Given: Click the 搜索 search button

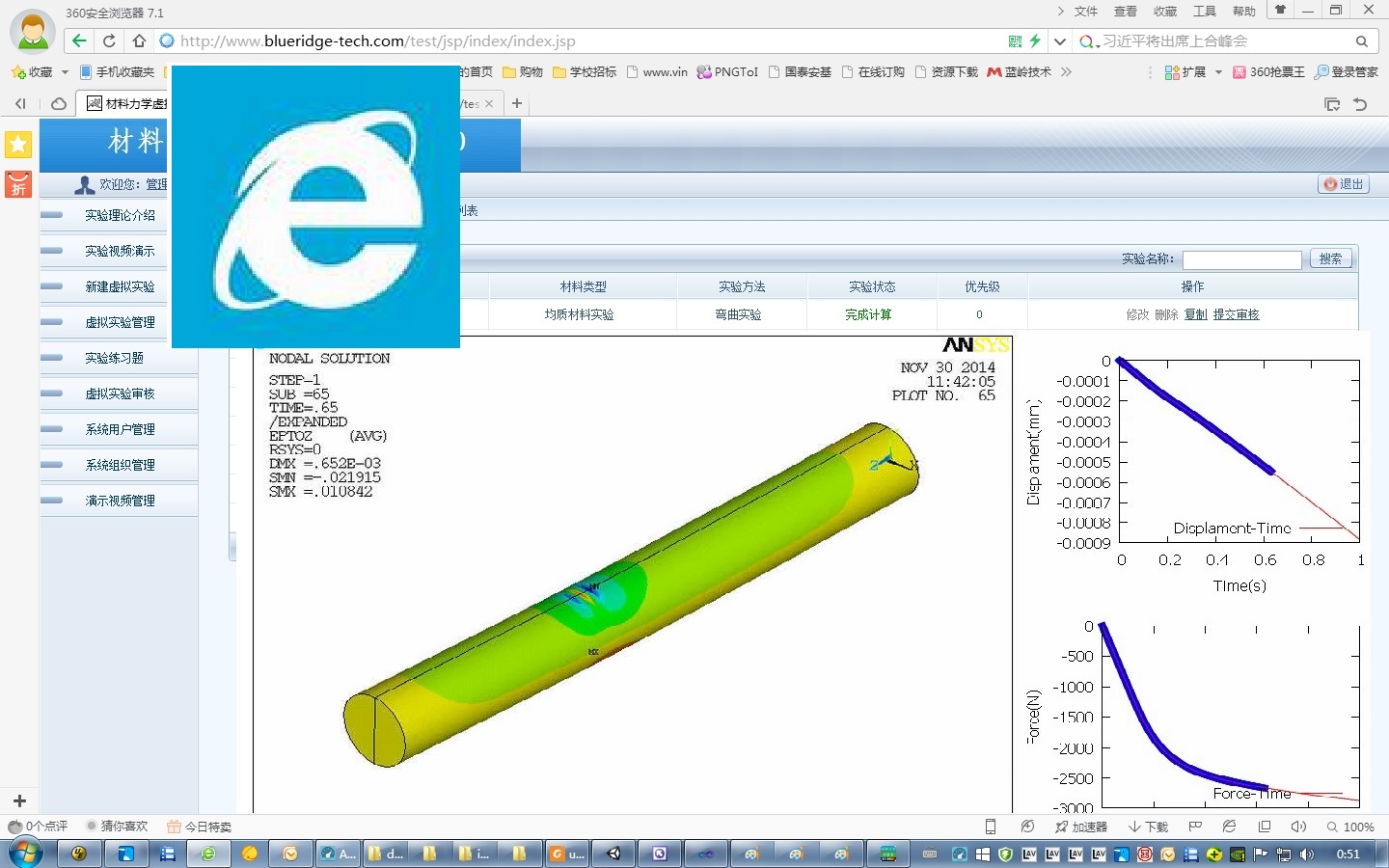Looking at the screenshot, I should [1330, 258].
